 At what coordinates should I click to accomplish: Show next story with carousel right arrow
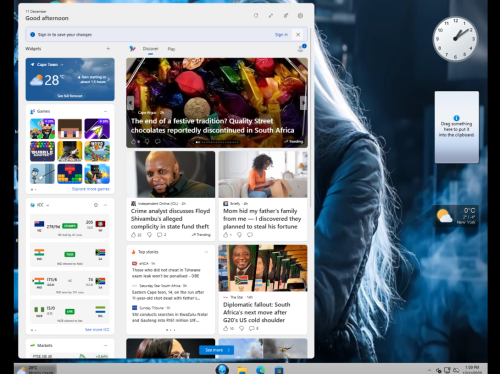(x=303, y=103)
